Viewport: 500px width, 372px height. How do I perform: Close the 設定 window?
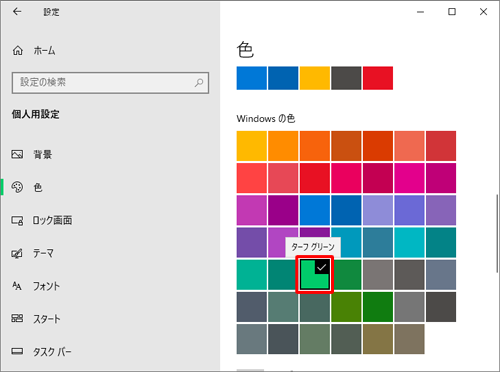[x=483, y=12]
